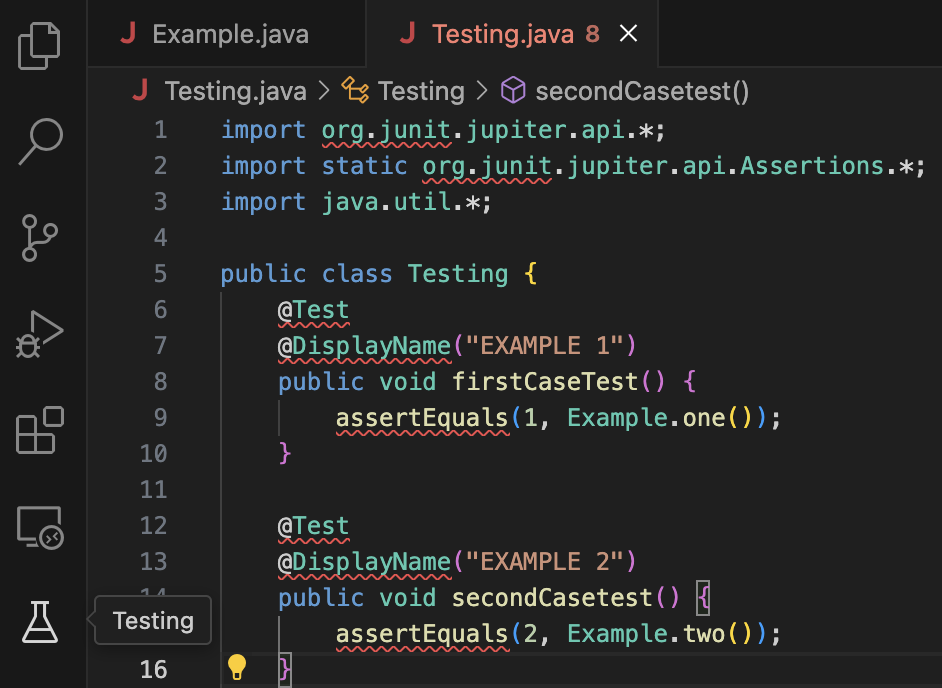The image size is (942, 688).
Task: Open the Testing panel via the flask icon
Action: click(x=40, y=622)
